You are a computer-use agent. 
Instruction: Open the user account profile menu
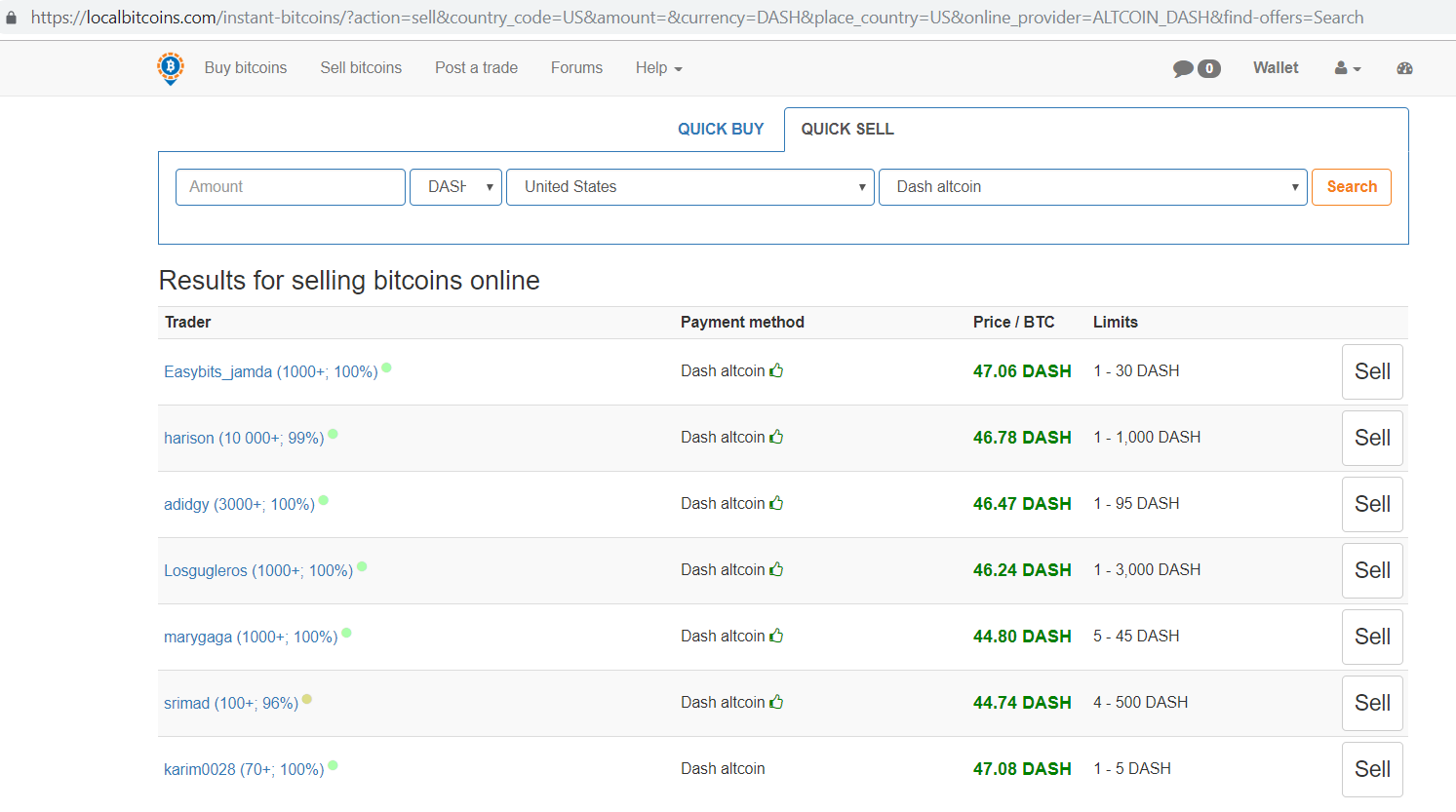pyautogui.click(x=1348, y=68)
